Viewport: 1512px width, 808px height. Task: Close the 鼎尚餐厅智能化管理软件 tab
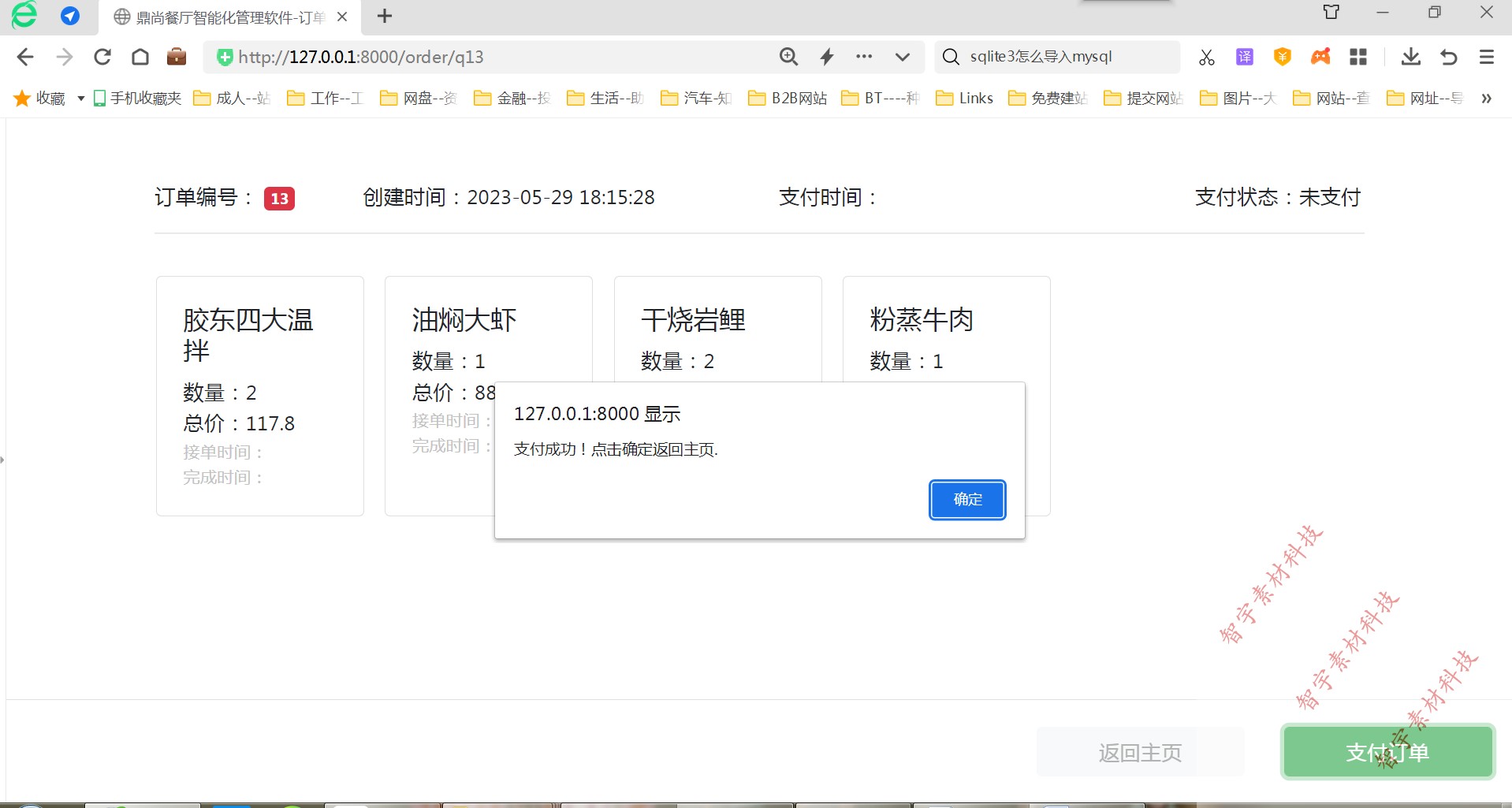(342, 17)
